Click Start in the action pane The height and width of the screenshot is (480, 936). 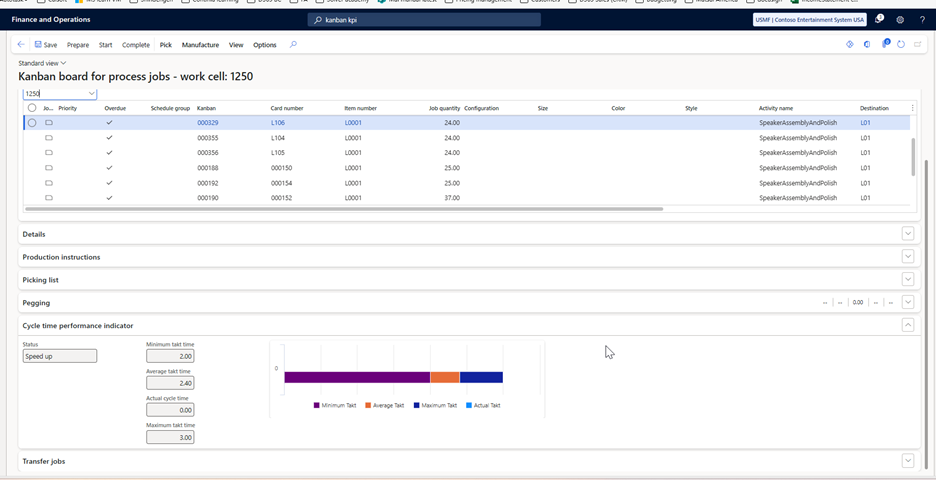click(x=106, y=45)
